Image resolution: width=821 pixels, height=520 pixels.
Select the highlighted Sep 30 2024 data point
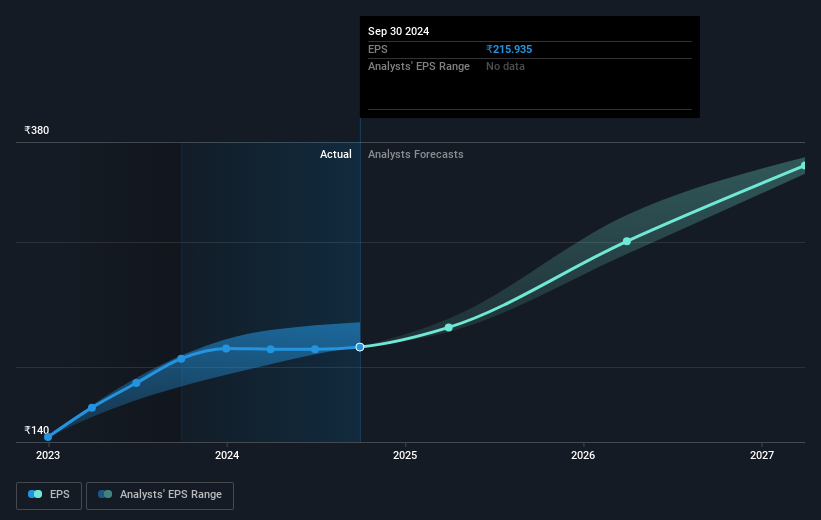point(360,347)
